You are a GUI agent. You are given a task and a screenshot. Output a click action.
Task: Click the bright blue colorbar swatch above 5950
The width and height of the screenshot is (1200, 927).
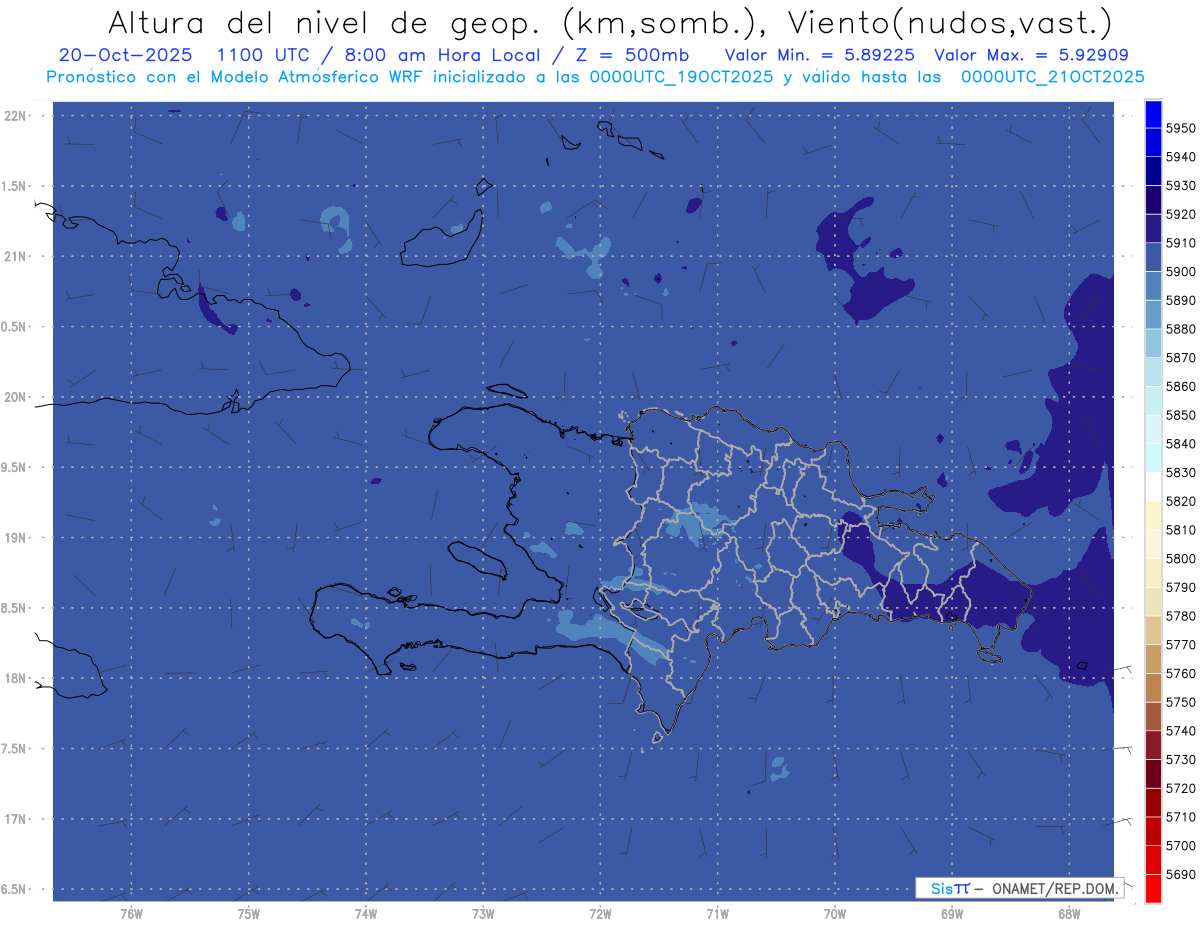[1152, 113]
